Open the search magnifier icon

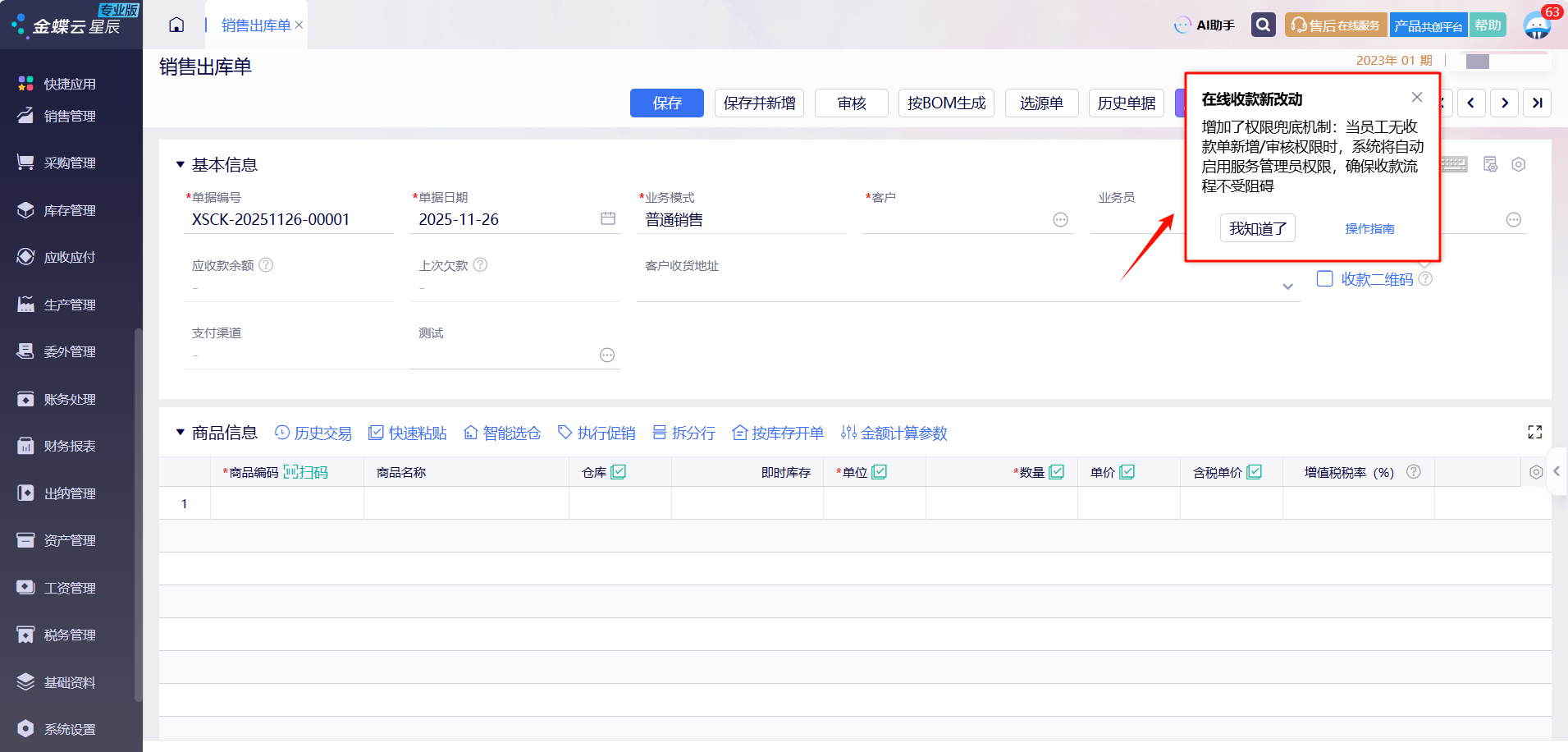[x=1264, y=25]
